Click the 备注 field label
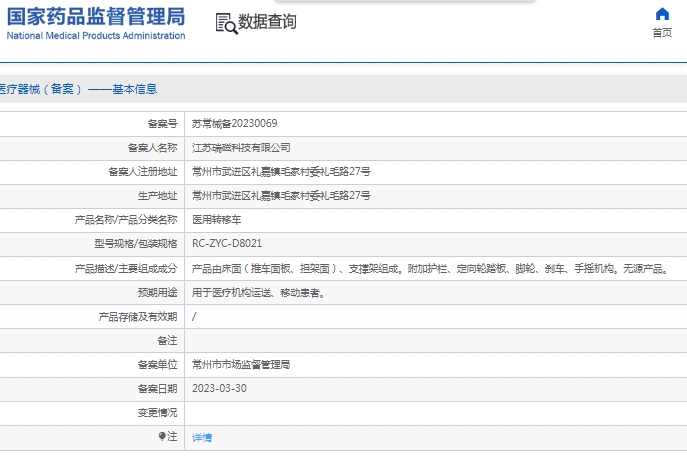687x458 pixels. point(167,341)
